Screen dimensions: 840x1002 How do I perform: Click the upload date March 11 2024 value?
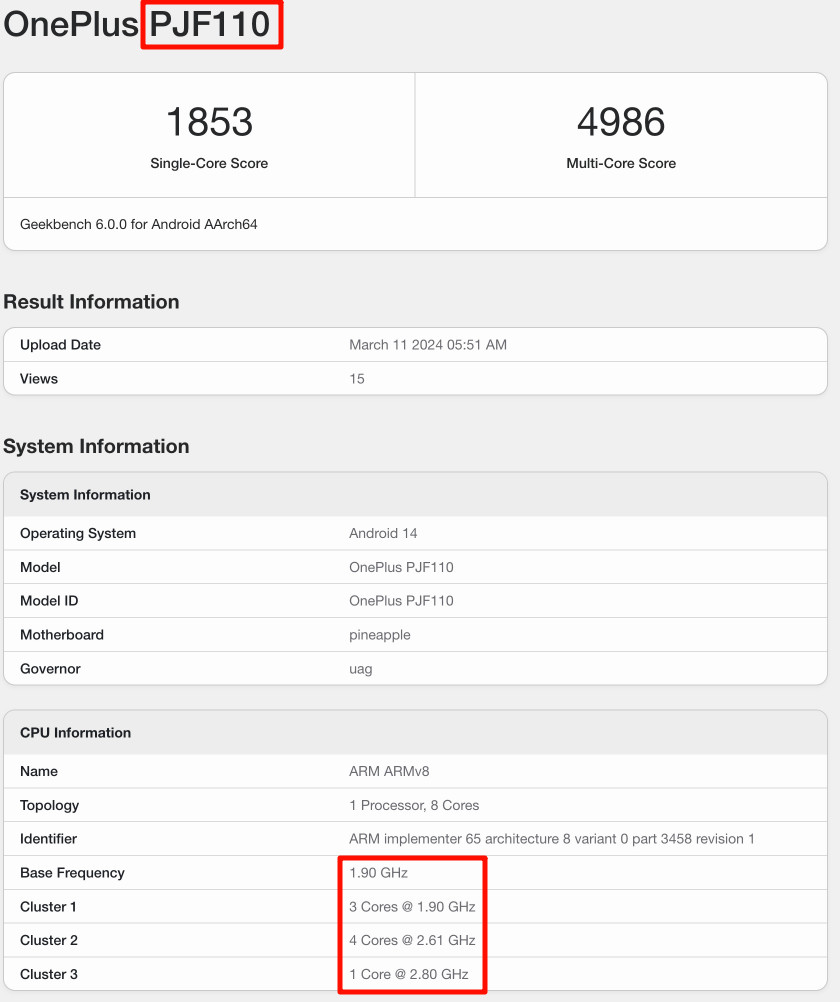tap(428, 345)
